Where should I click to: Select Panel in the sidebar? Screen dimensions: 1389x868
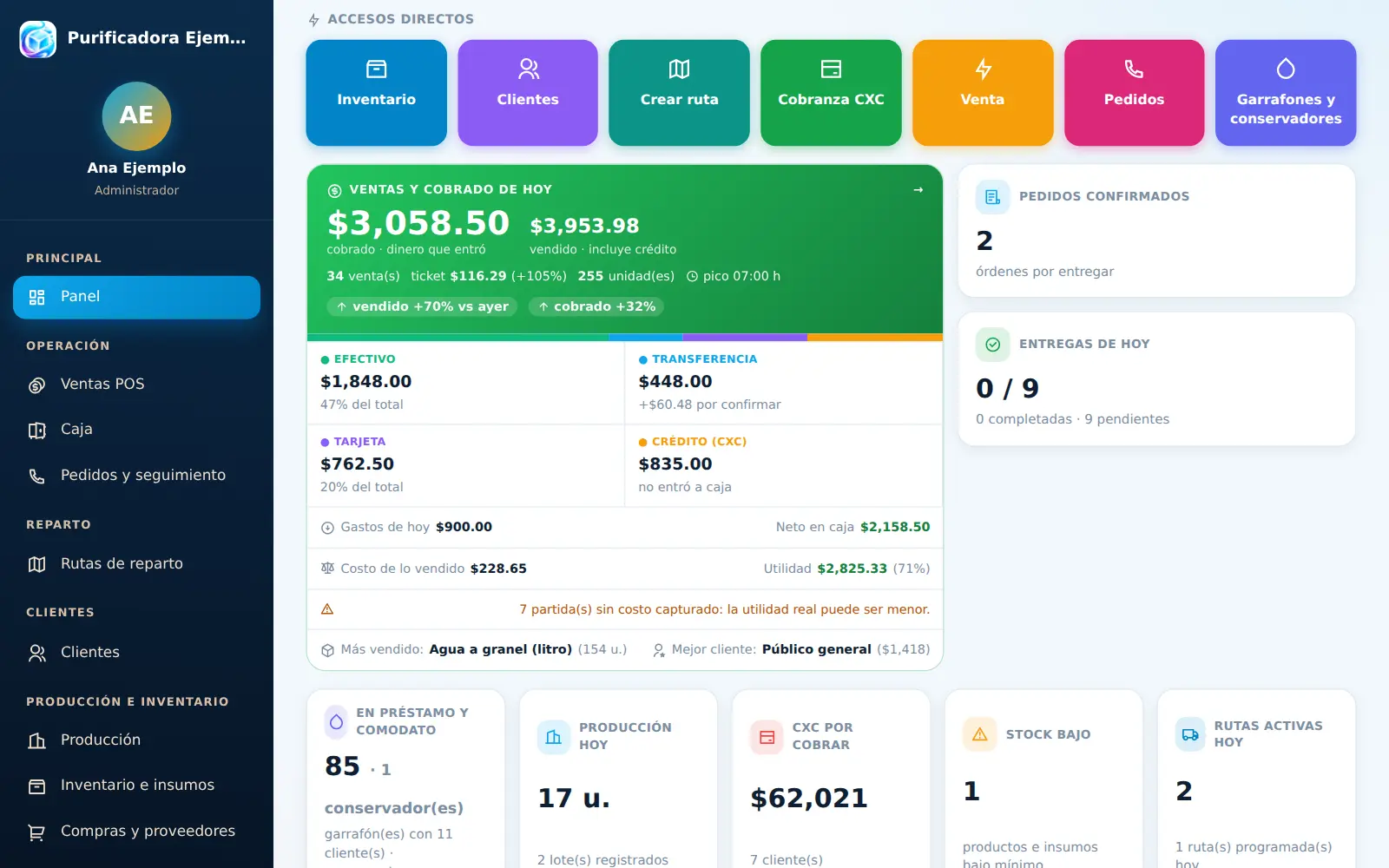click(x=136, y=297)
